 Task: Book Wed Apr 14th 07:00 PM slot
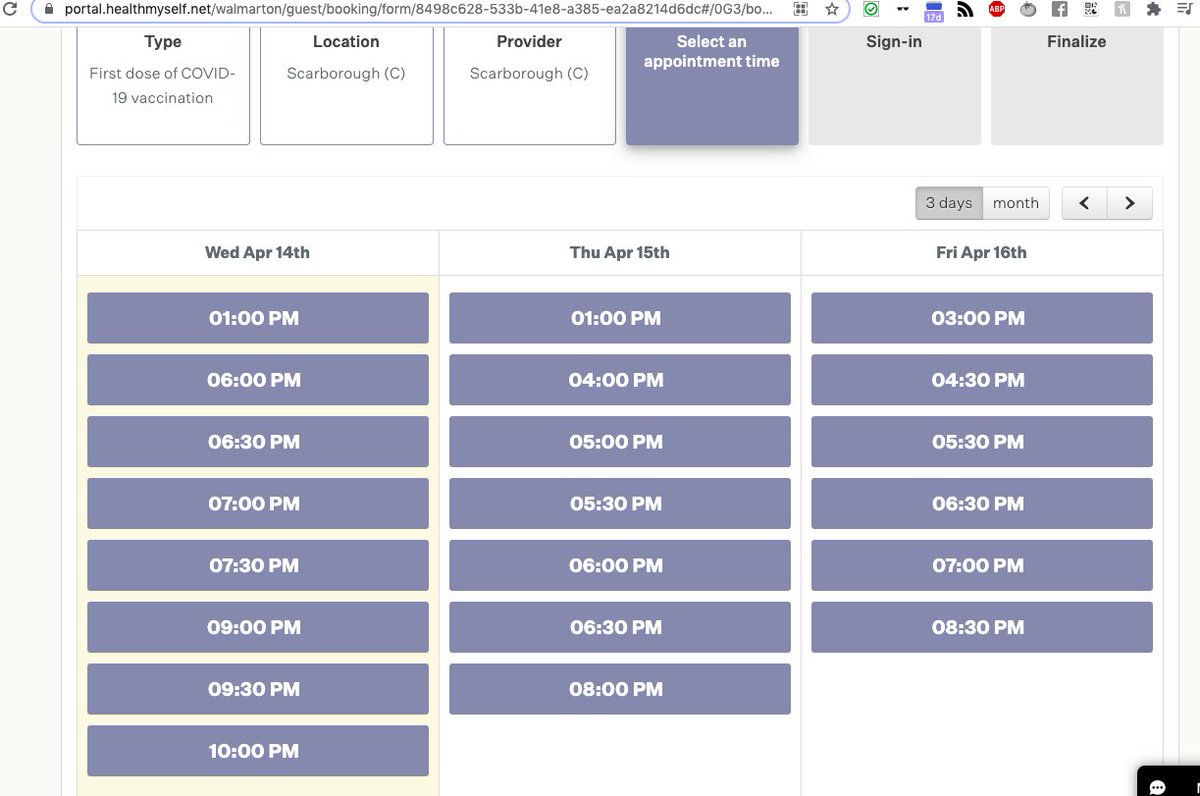tap(258, 504)
